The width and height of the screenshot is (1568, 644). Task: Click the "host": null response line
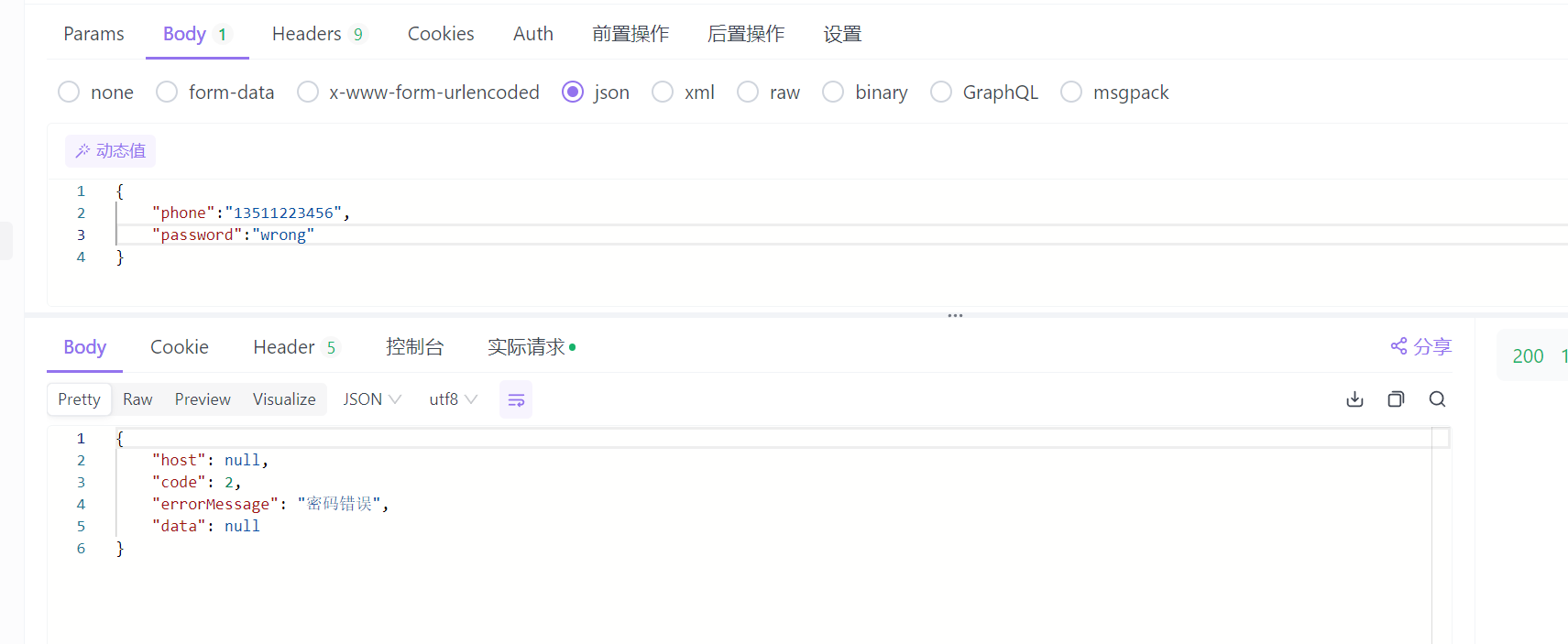click(x=210, y=460)
